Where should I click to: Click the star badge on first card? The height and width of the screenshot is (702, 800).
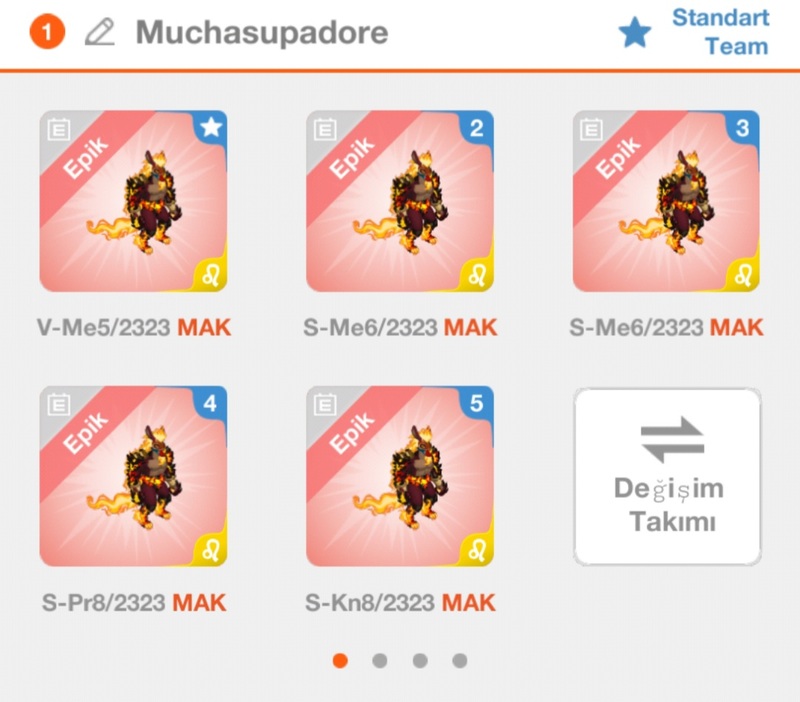click(211, 128)
